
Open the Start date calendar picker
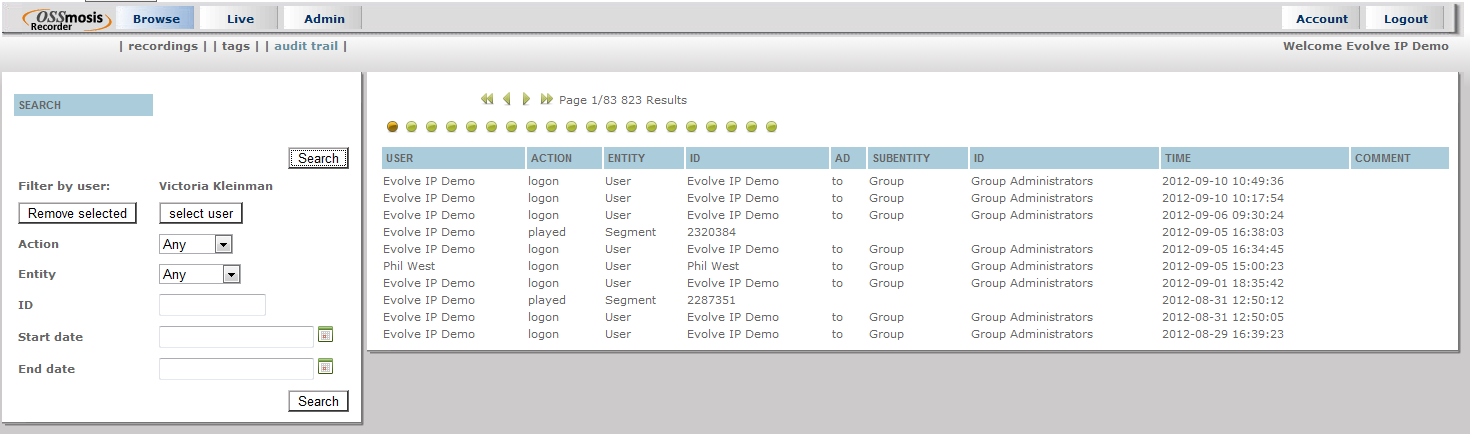point(325,335)
